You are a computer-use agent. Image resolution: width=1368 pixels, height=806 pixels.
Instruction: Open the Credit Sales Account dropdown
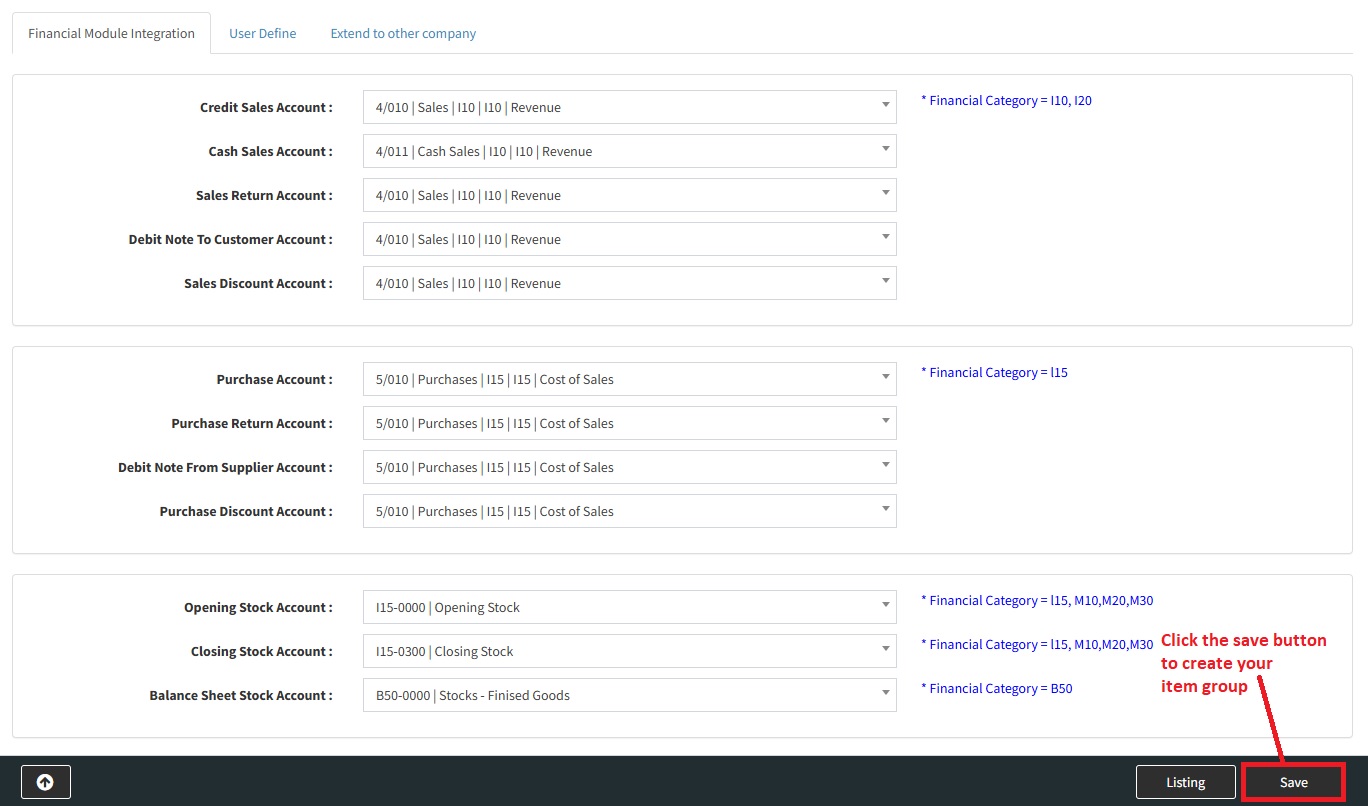[628, 108]
